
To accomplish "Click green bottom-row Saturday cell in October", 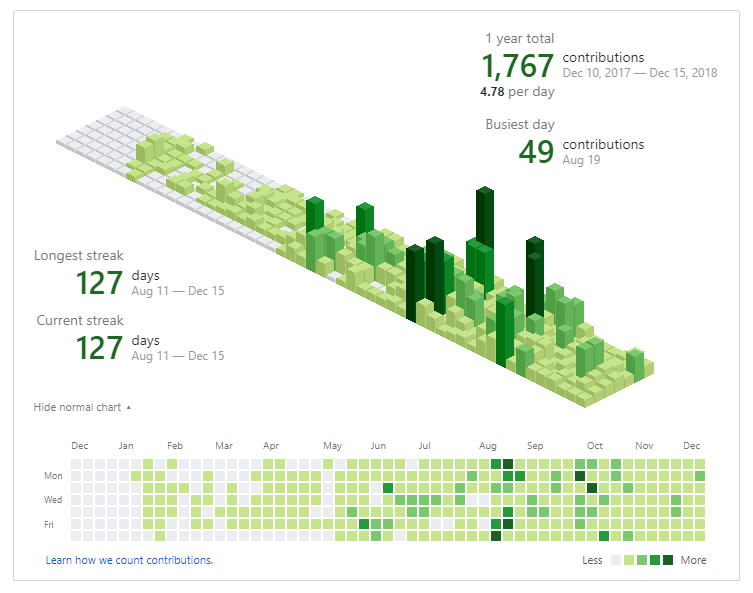I will [x=604, y=535].
